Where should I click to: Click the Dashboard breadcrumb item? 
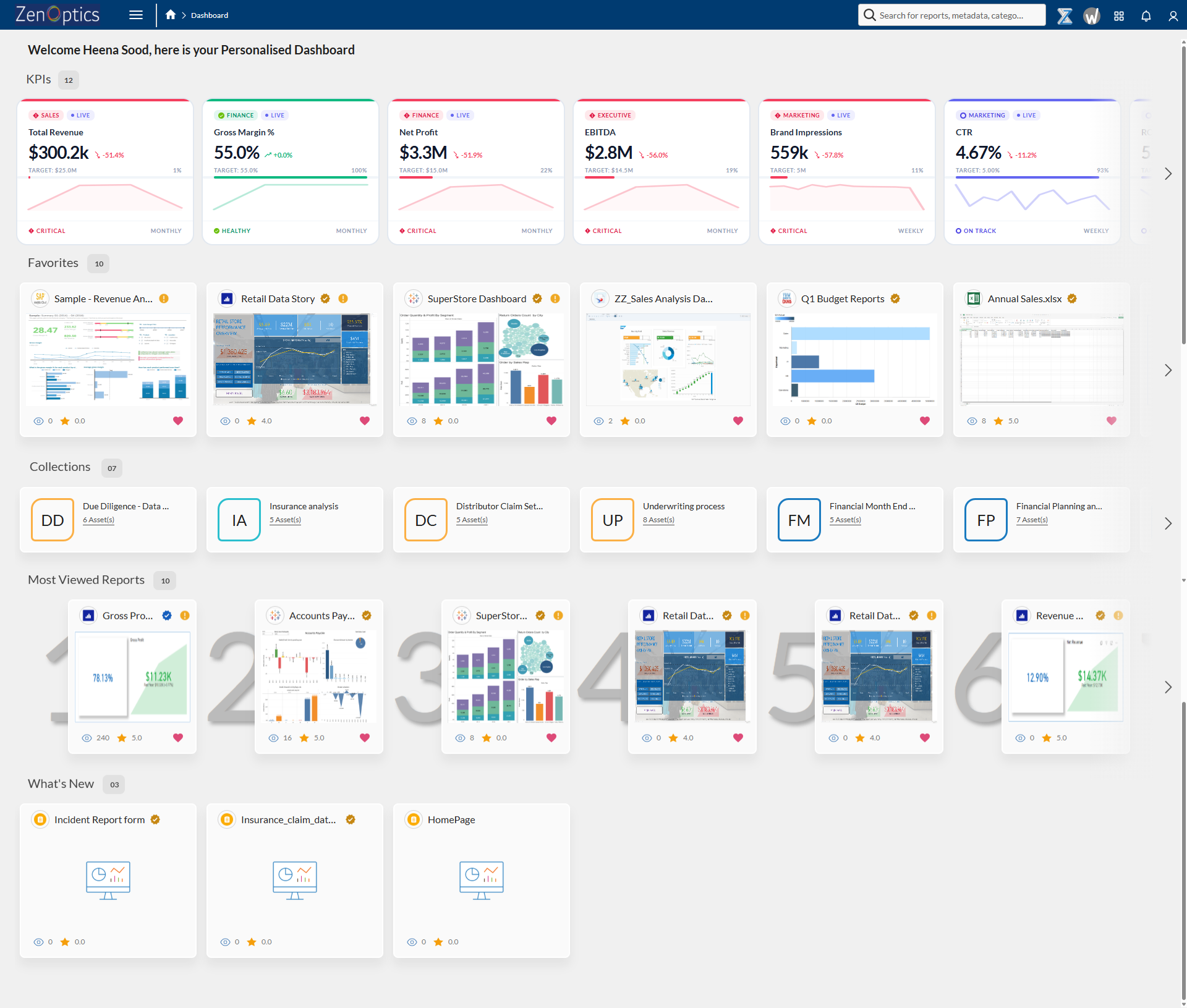click(x=209, y=15)
